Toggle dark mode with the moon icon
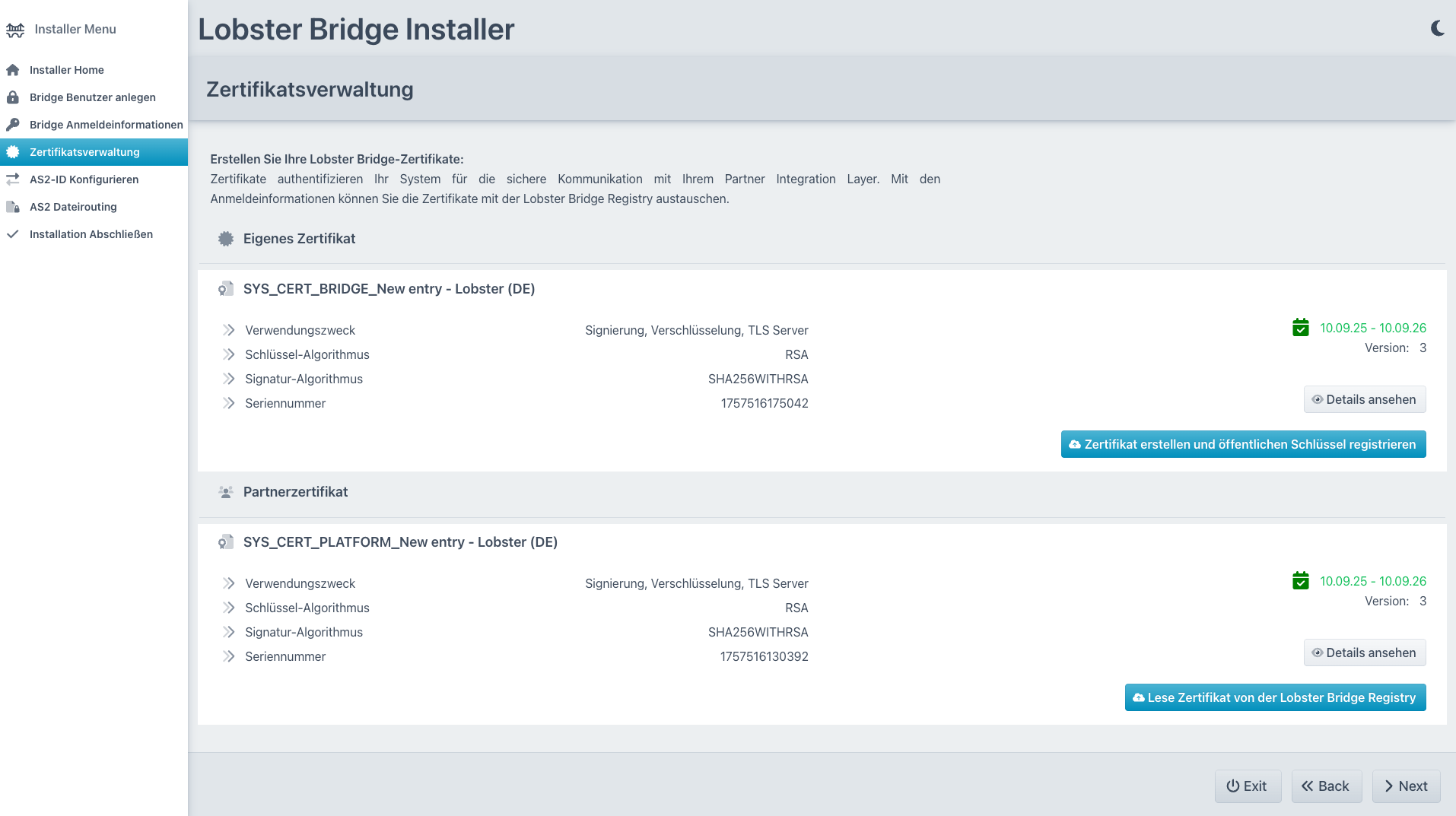Image resolution: width=1456 pixels, height=816 pixels. [x=1437, y=29]
